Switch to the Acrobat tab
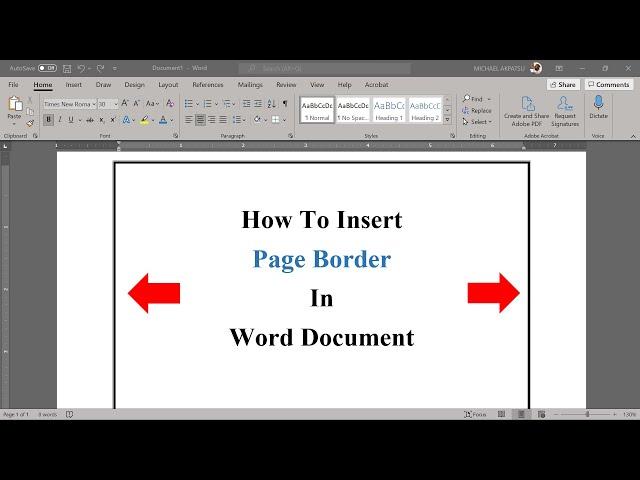Screen dimensions: 640x480 pyautogui.click(x=376, y=84)
